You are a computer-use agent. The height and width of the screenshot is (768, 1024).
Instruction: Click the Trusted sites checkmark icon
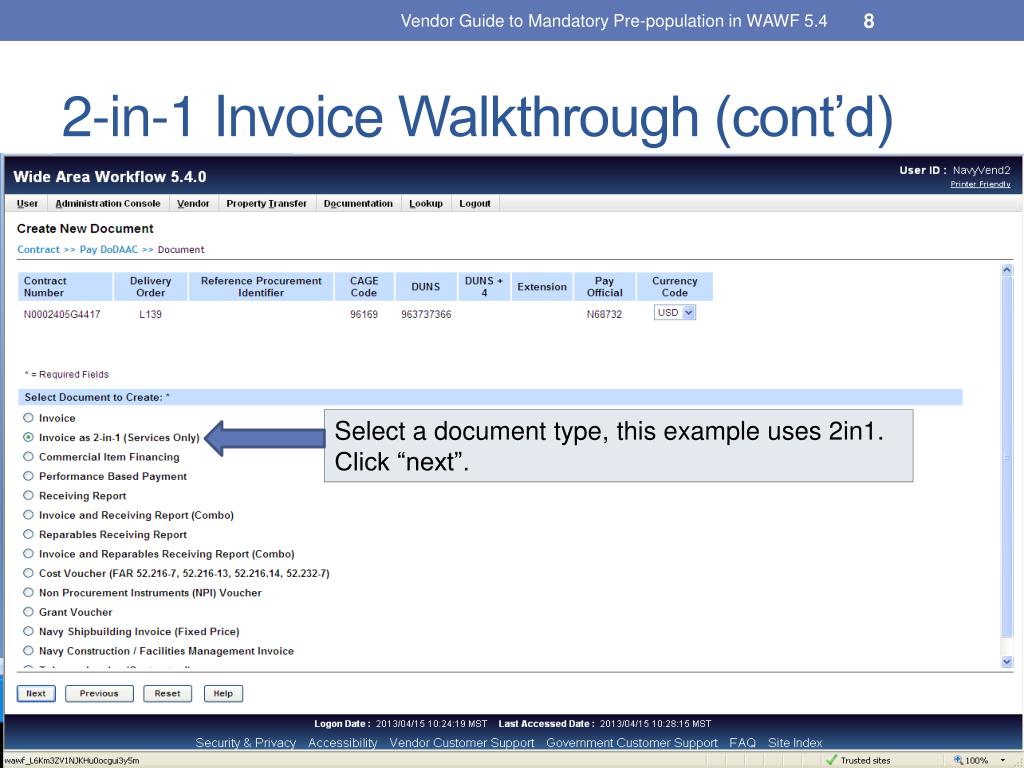(x=831, y=760)
